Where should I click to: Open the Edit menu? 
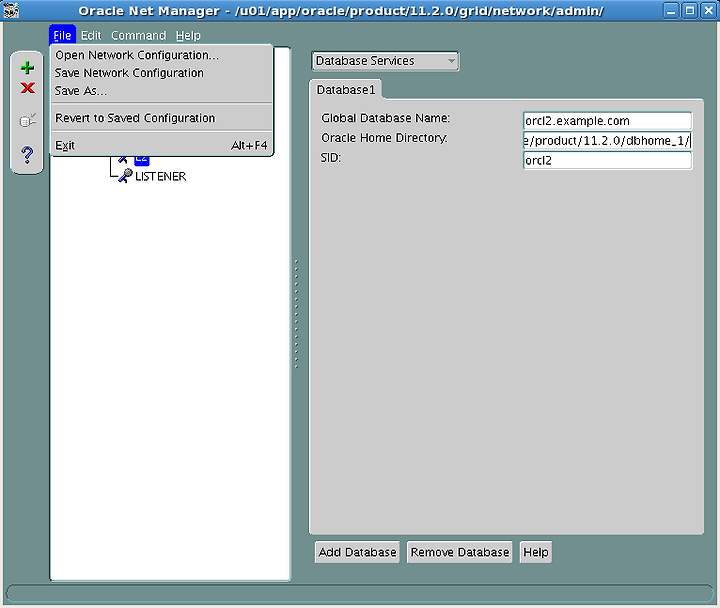click(x=91, y=35)
